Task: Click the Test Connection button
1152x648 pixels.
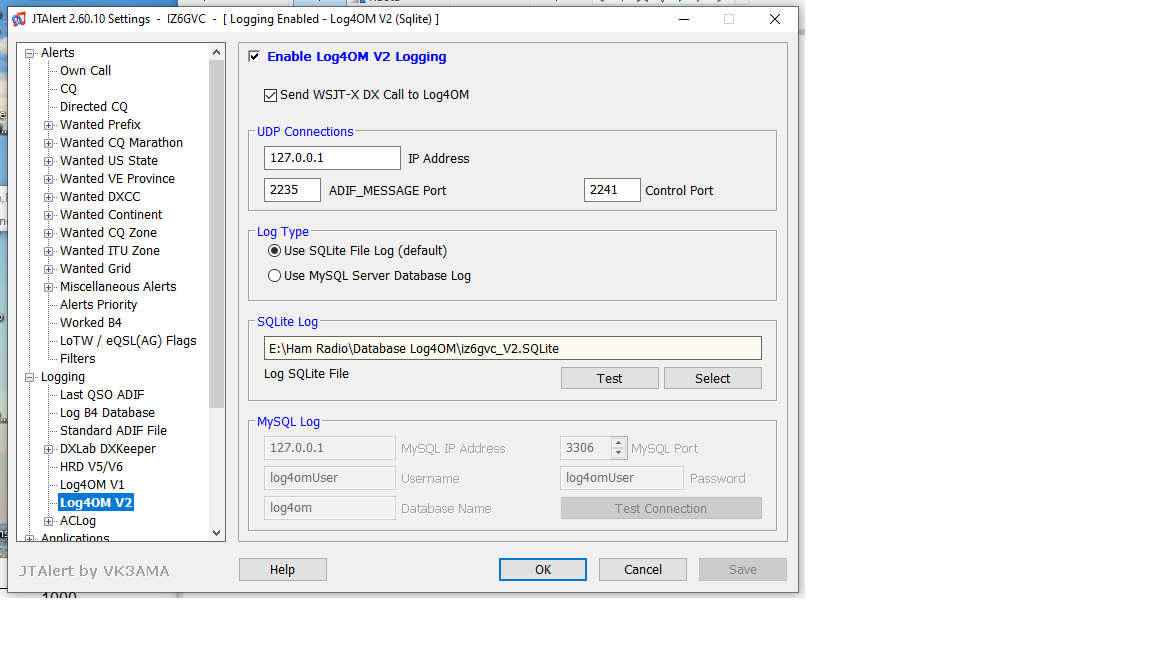Action: click(661, 508)
